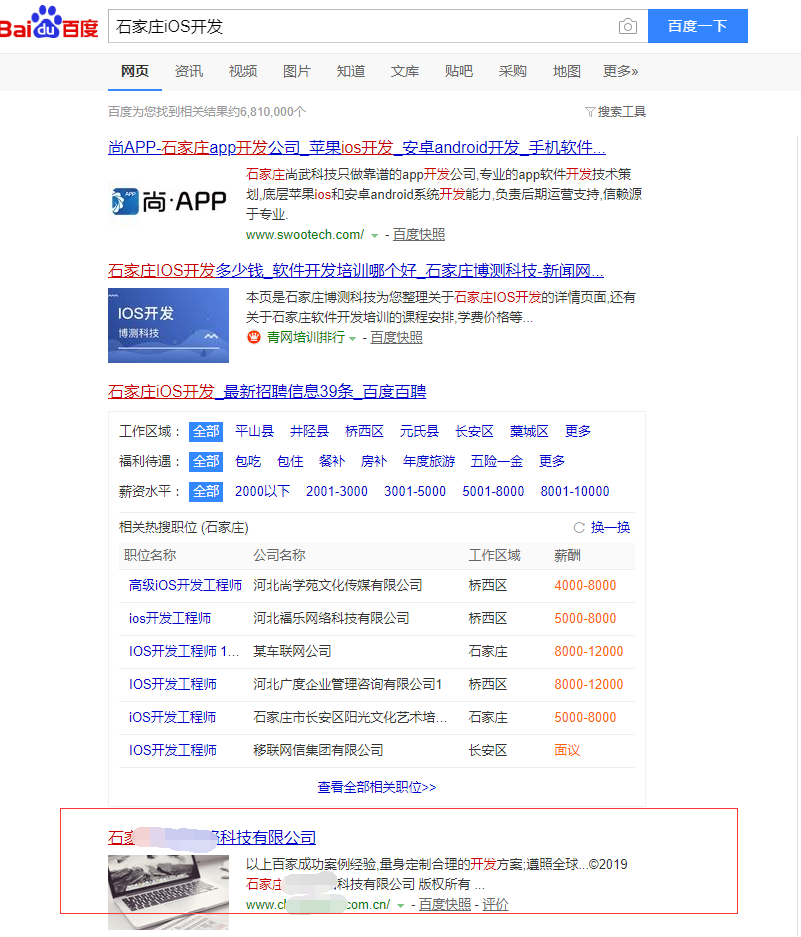Select 全部 in 福利待遇 filter
801x937 pixels.
click(206, 461)
